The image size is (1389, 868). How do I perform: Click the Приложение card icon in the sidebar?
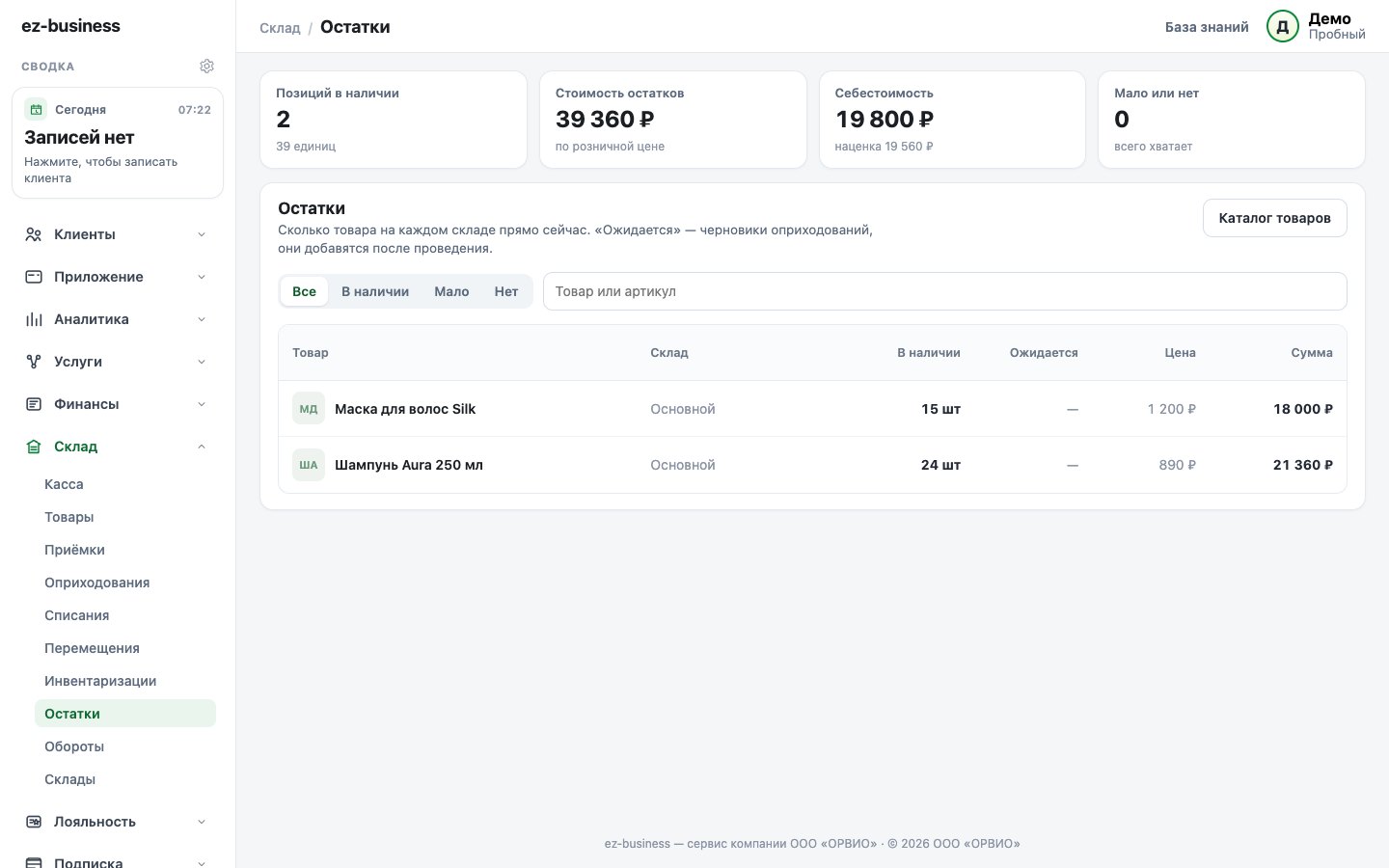34,277
